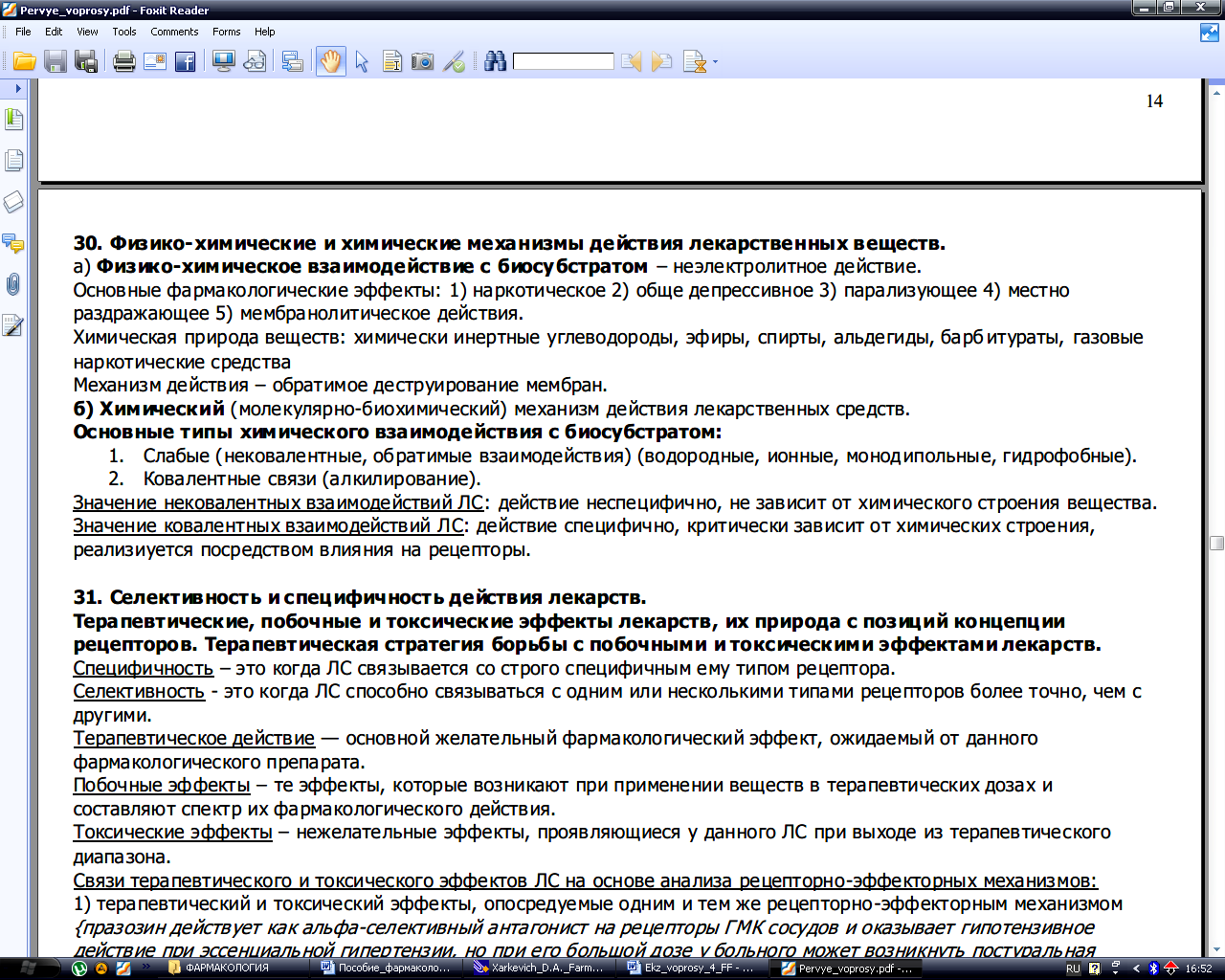Click the scroll up arrow
Viewport: 1225px width, 980px height.
[1217, 94]
